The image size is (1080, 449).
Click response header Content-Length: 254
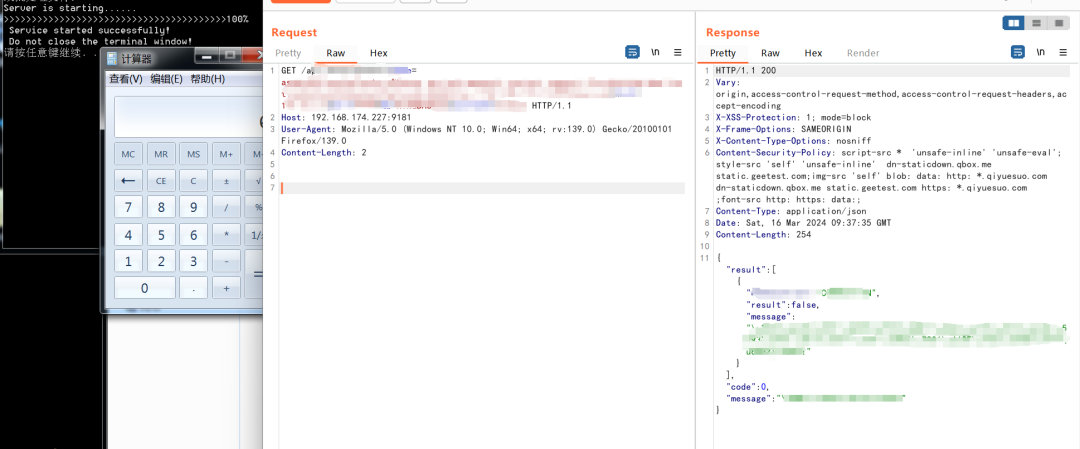pos(763,234)
